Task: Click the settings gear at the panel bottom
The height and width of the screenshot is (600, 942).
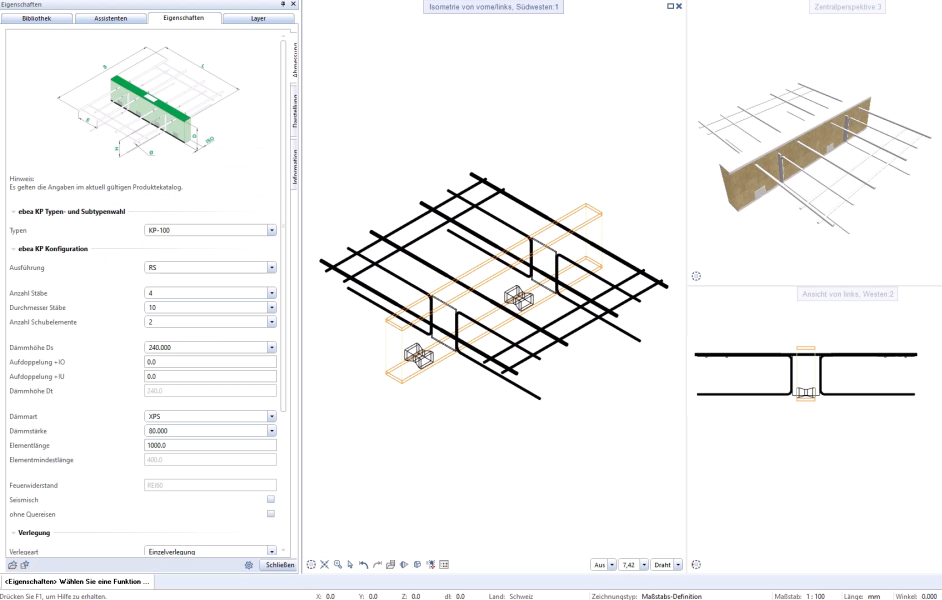Action: 248,565
